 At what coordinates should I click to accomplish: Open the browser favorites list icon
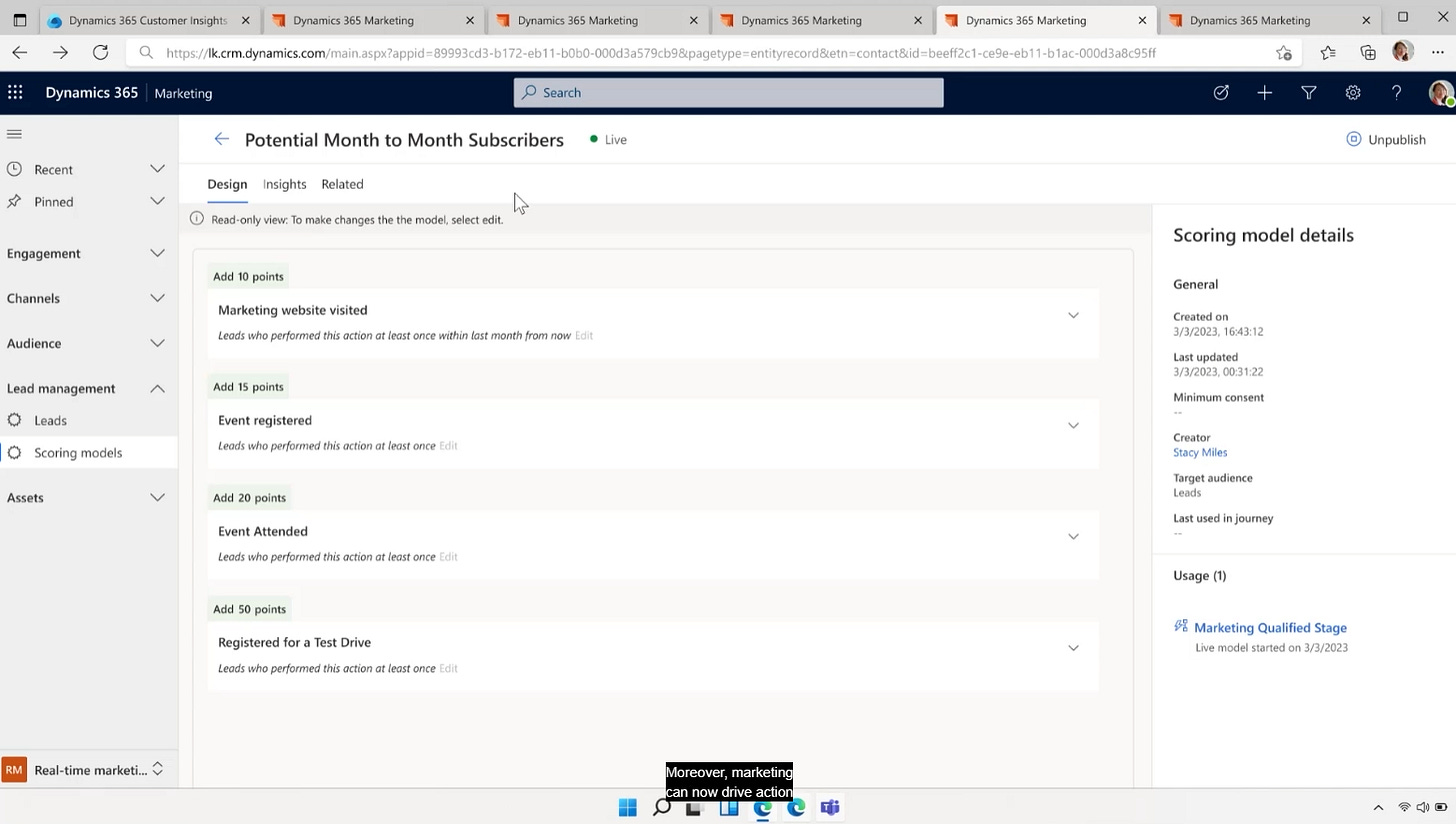(1328, 53)
